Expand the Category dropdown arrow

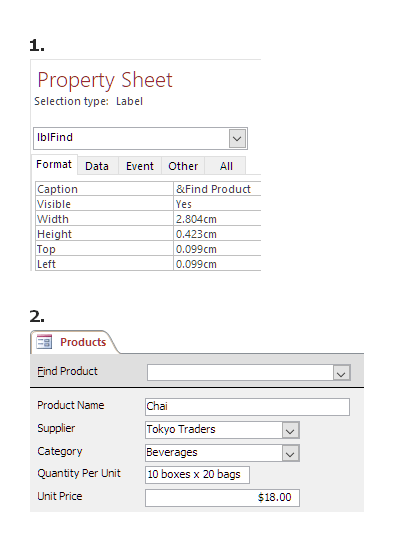(290, 454)
